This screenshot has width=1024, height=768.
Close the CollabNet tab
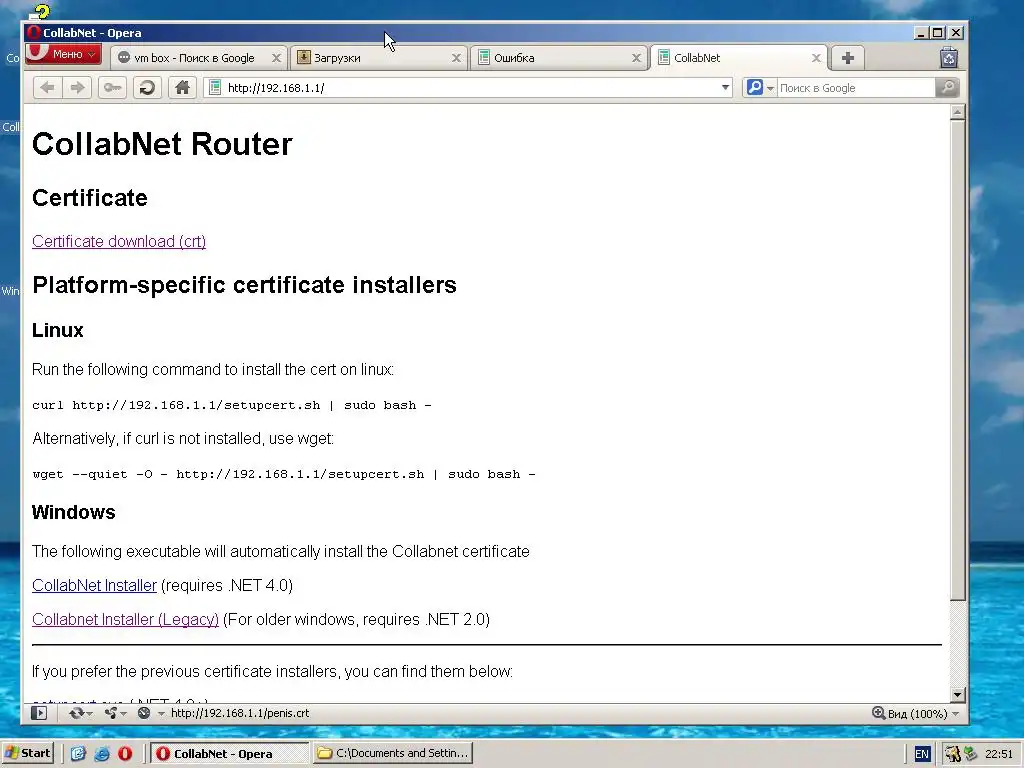tap(816, 58)
